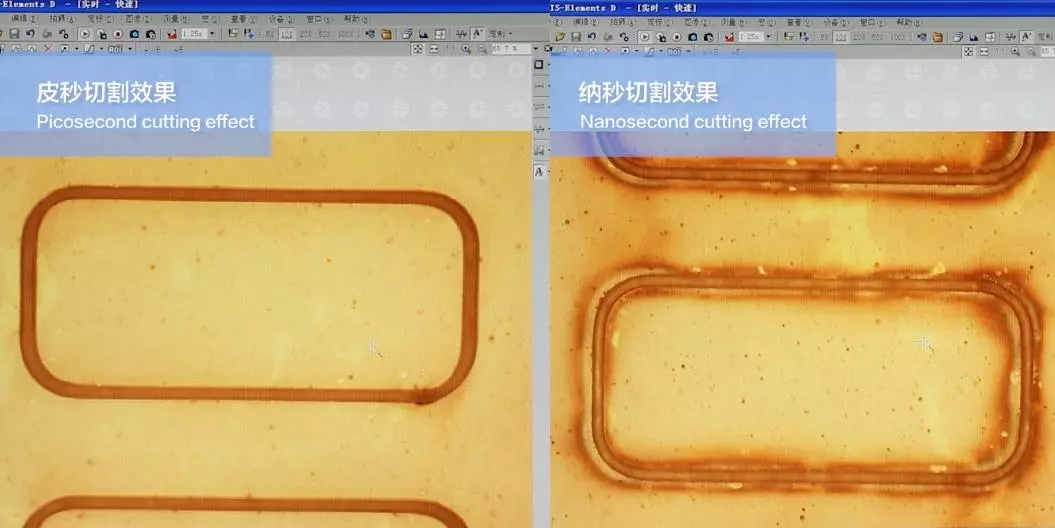The image size is (1055, 528).
Task: Click red Record button in right window
Action: pyautogui.click(x=677, y=37)
